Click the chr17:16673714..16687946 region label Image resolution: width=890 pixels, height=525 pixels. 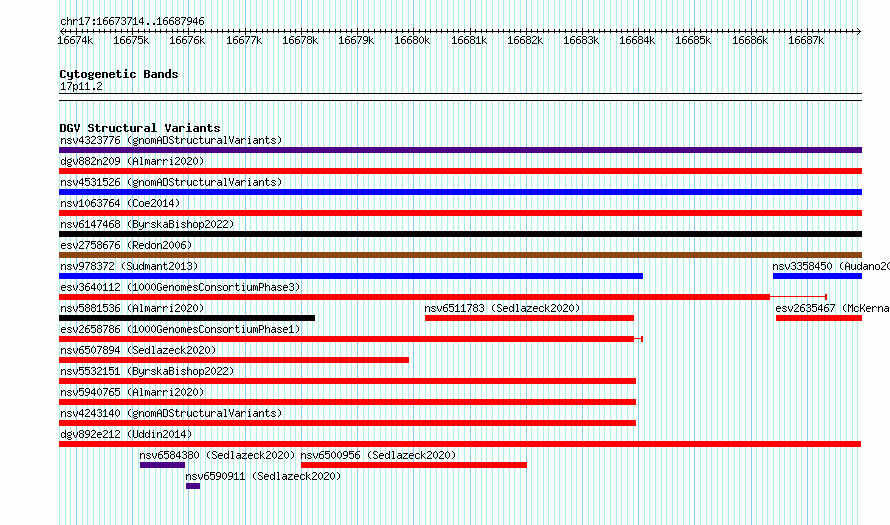132,21
